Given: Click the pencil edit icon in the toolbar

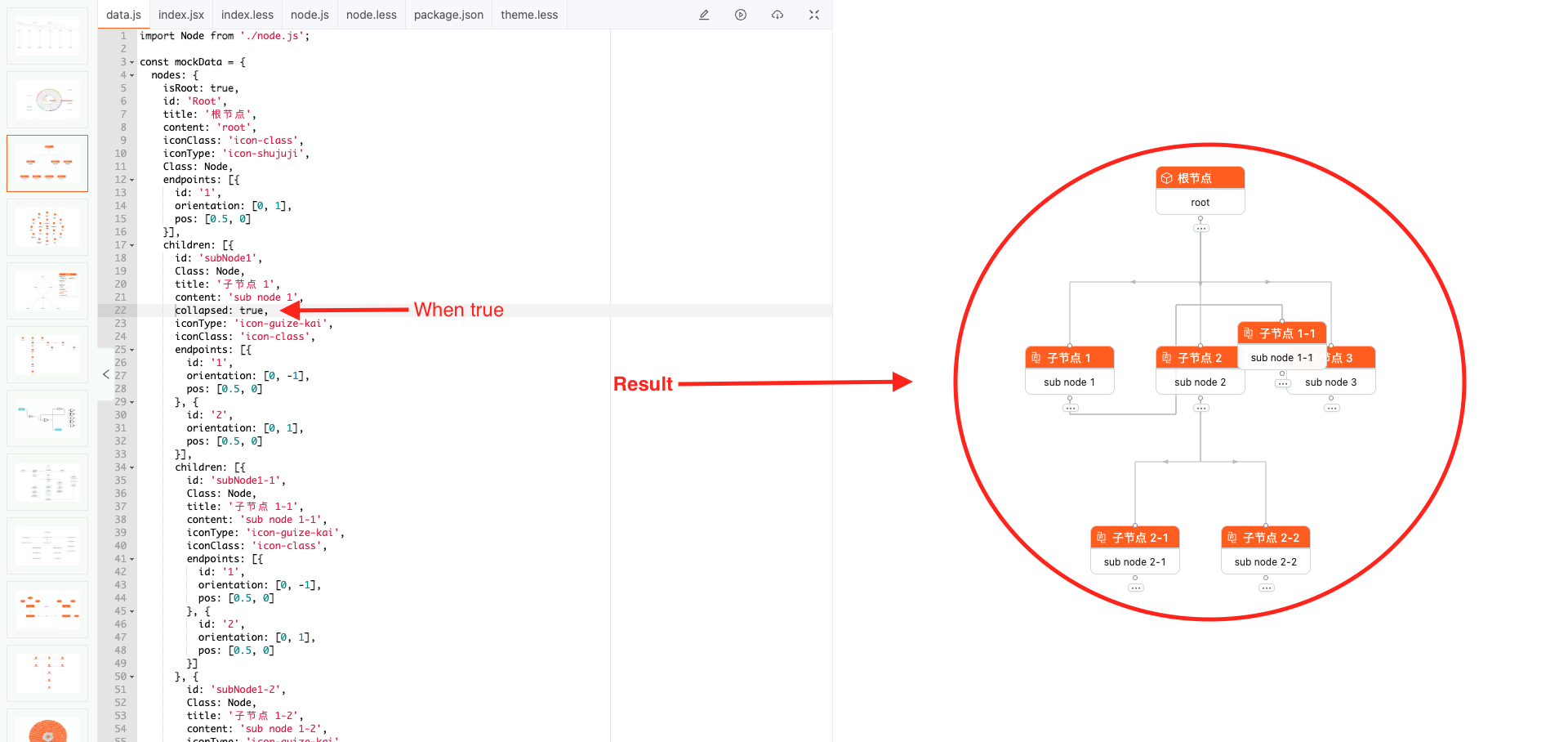Looking at the screenshot, I should [704, 15].
